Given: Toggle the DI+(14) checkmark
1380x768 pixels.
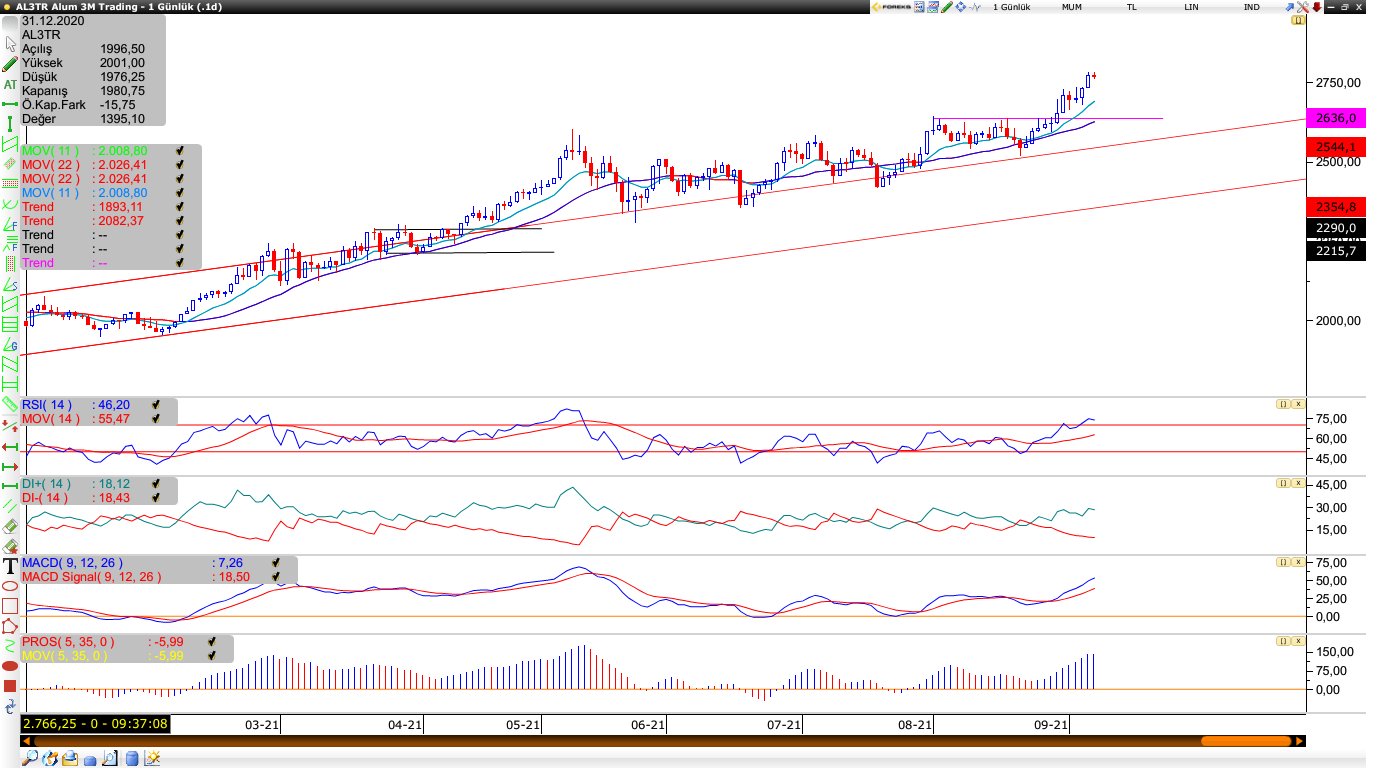Looking at the screenshot, I should [156, 483].
